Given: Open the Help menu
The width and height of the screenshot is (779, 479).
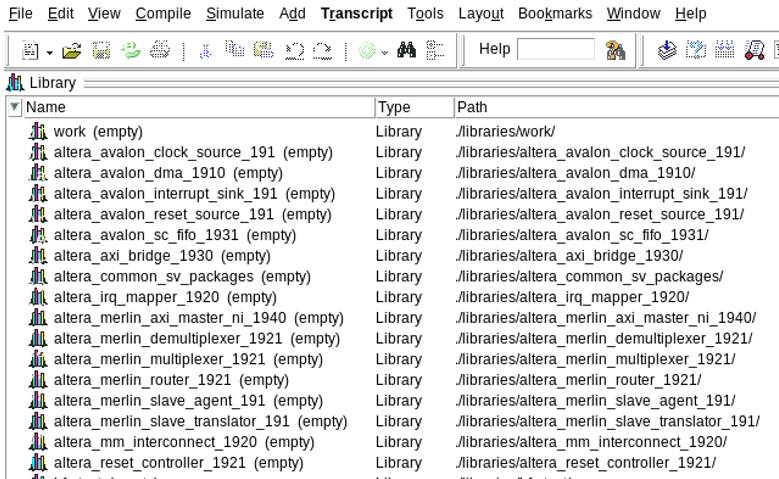Looking at the screenshot, I should (691, 13).
